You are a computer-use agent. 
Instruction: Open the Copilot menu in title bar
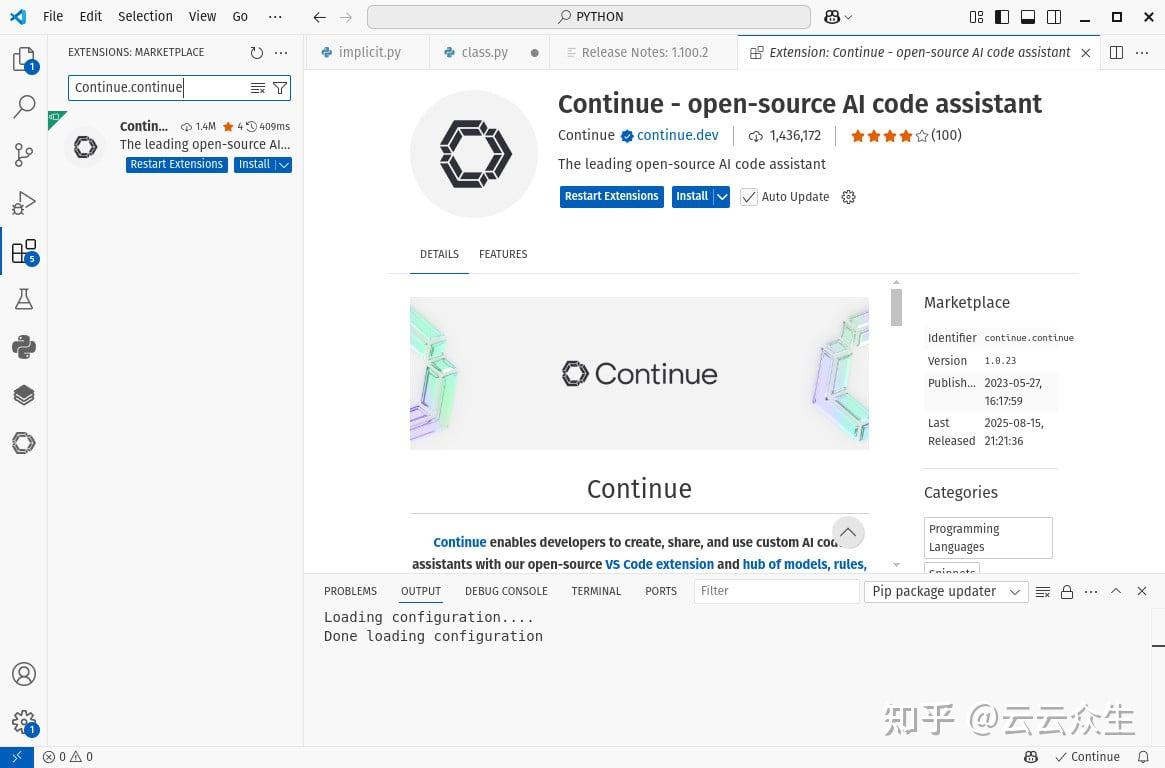[x=837, y=17]
